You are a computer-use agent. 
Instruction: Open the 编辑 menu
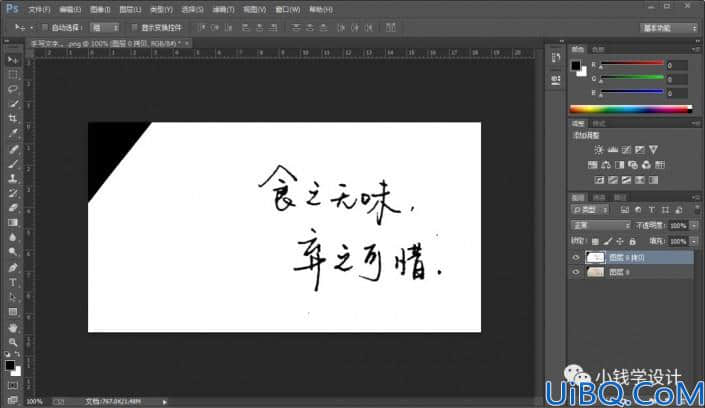[x=70, y=9]
